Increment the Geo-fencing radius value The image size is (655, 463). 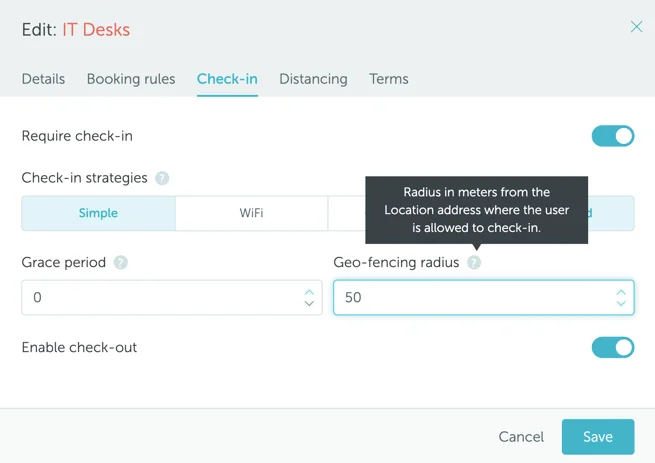coord(621,292)
